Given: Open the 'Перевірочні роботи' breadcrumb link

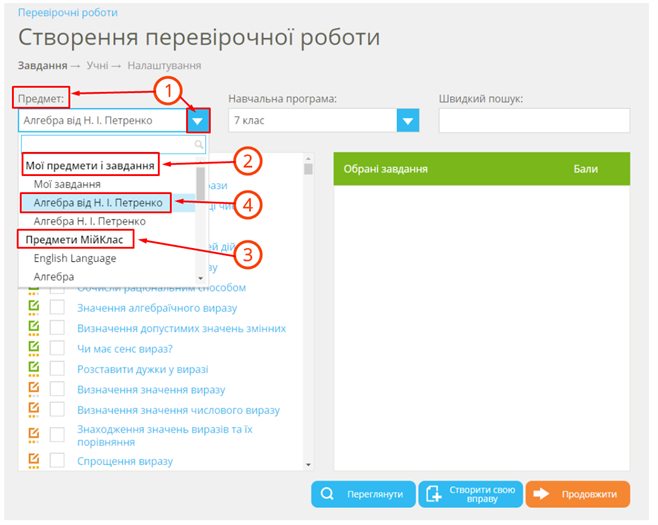Looking at the screenshot, I should point(67,13).
